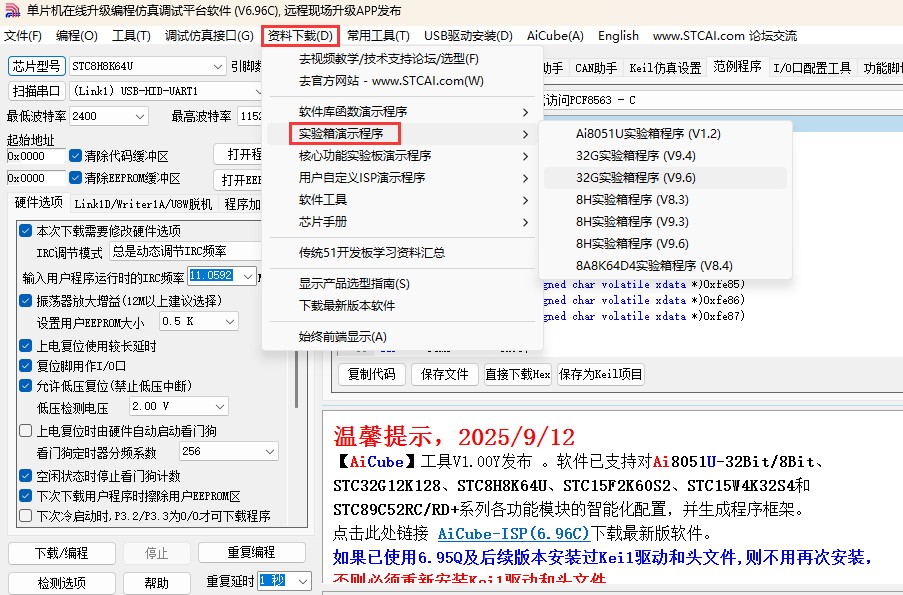Expand 软件库函数演示程序 submenu
Viewport: 903px width, 595px height.
(x=402, y=112)
